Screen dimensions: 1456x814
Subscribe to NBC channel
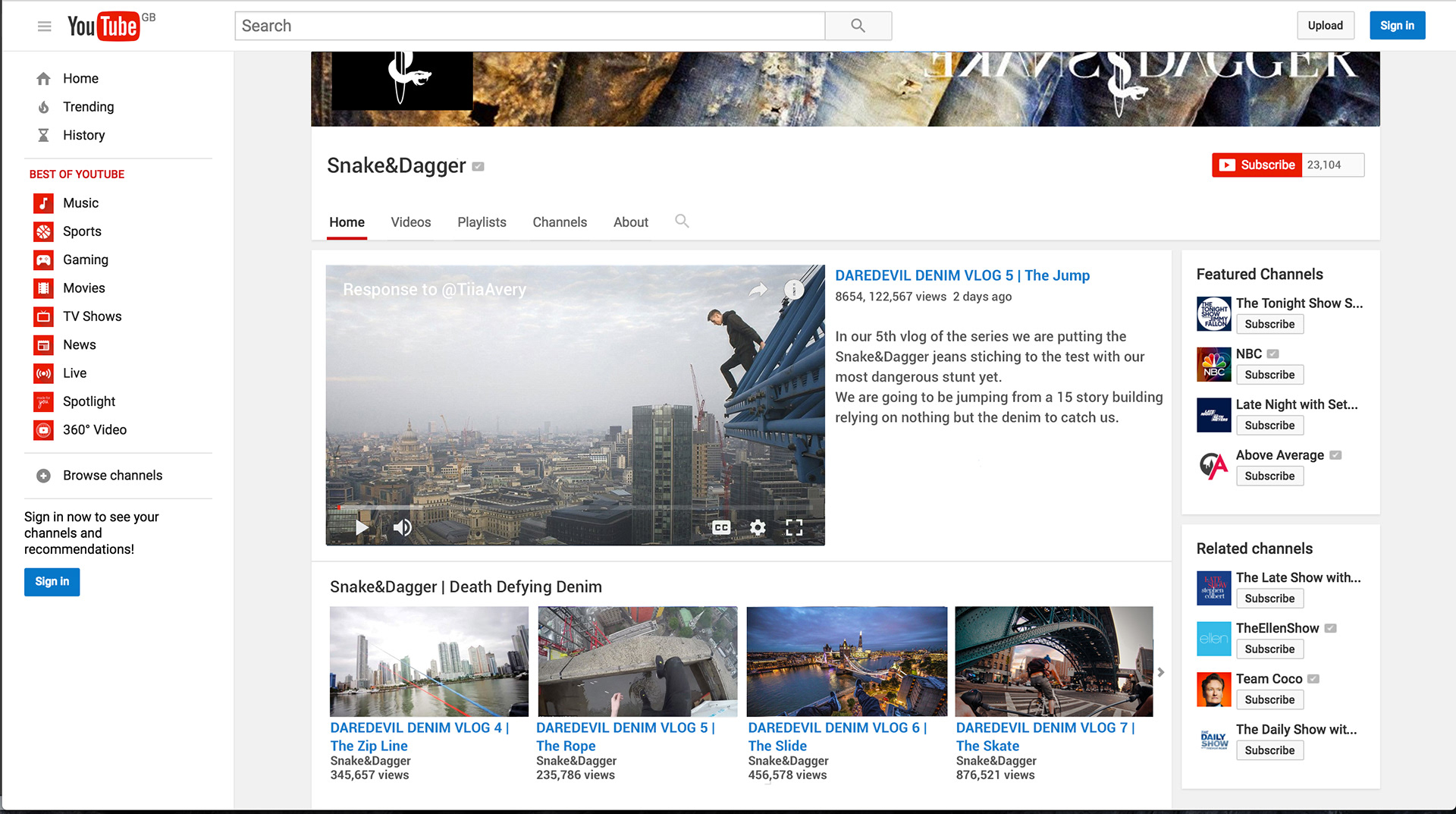tap(1269, 375)
